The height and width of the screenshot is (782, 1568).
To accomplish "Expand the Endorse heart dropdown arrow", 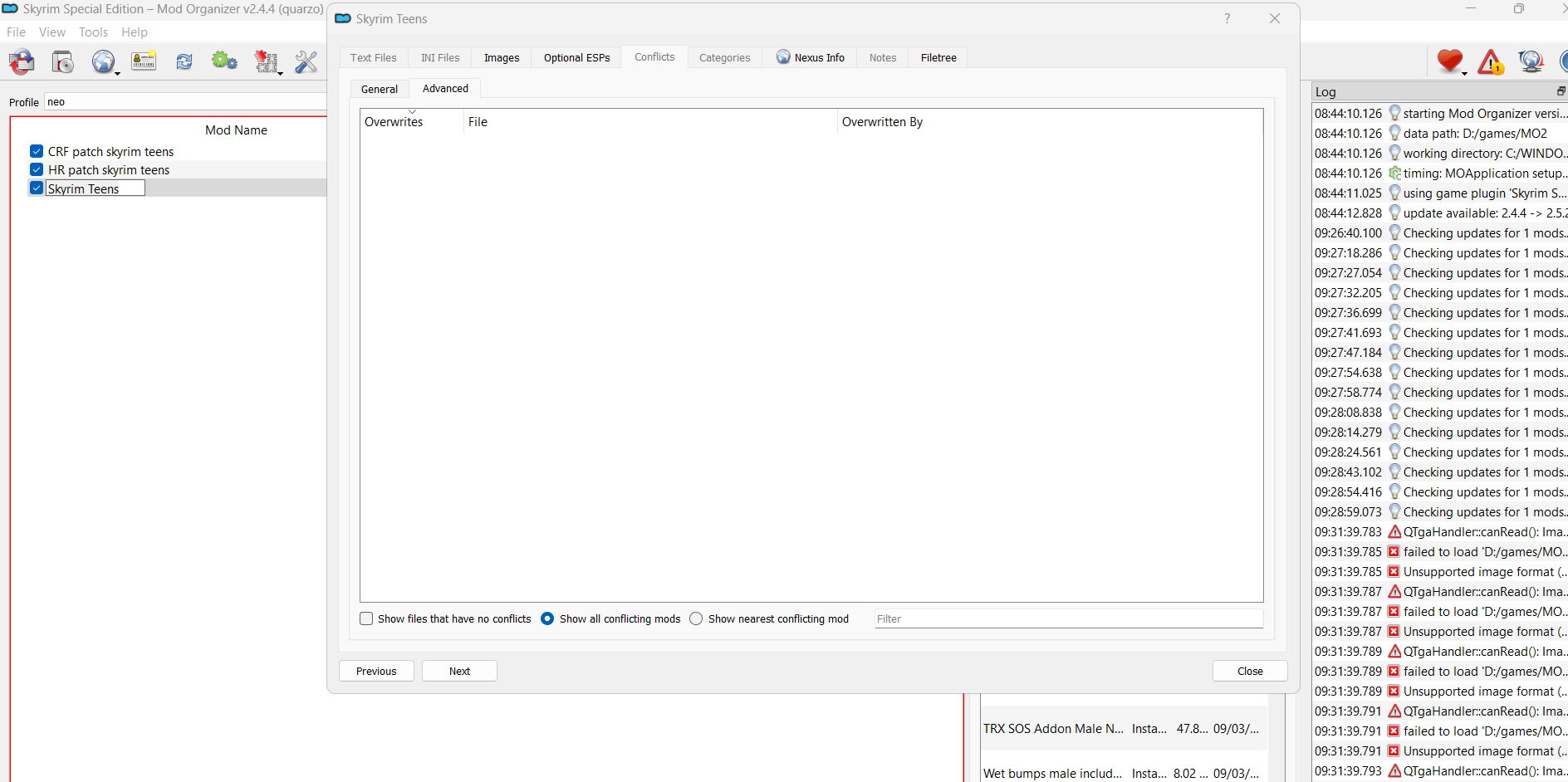I will [x=1464, y=73].
